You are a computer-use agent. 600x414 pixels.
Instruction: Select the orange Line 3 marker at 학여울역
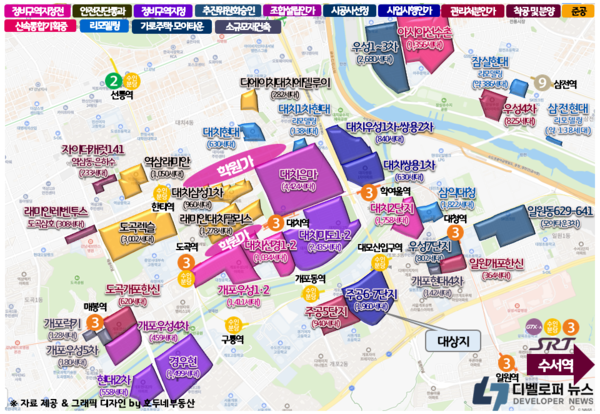click(369, 193)
